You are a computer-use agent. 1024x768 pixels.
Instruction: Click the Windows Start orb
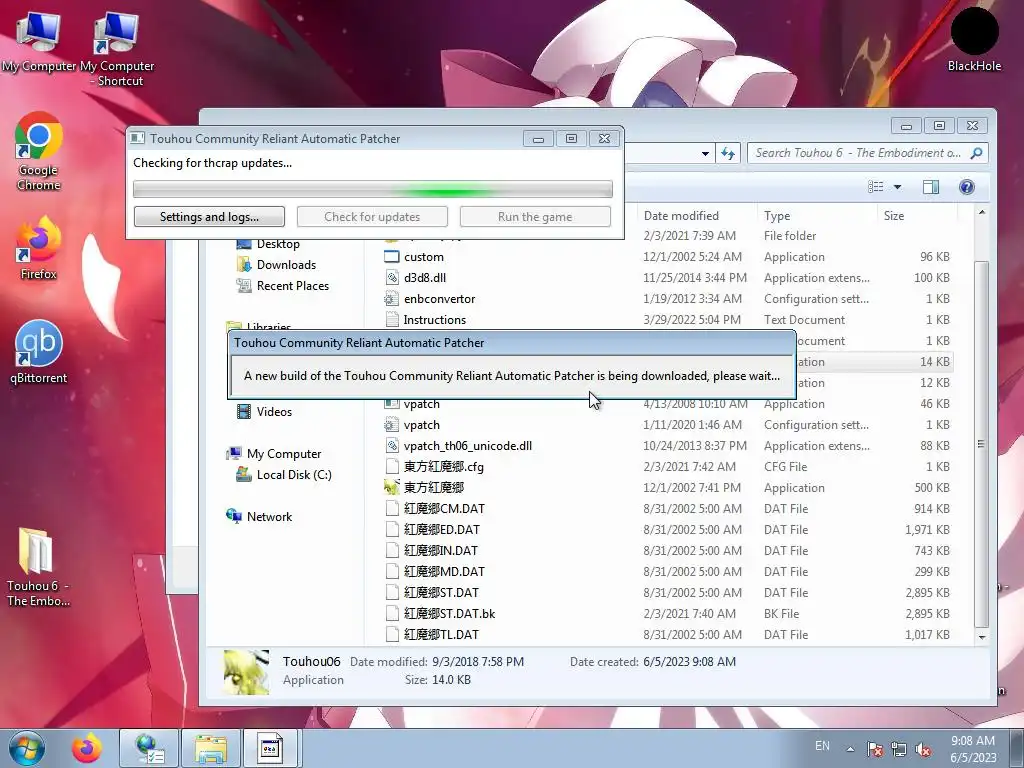point(27,748)
